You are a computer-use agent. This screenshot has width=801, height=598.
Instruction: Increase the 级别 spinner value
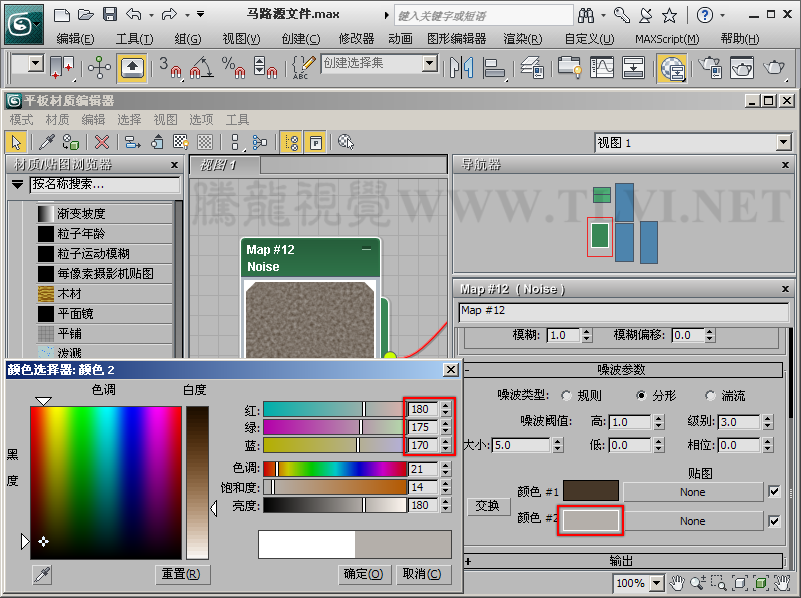(768, 419)
